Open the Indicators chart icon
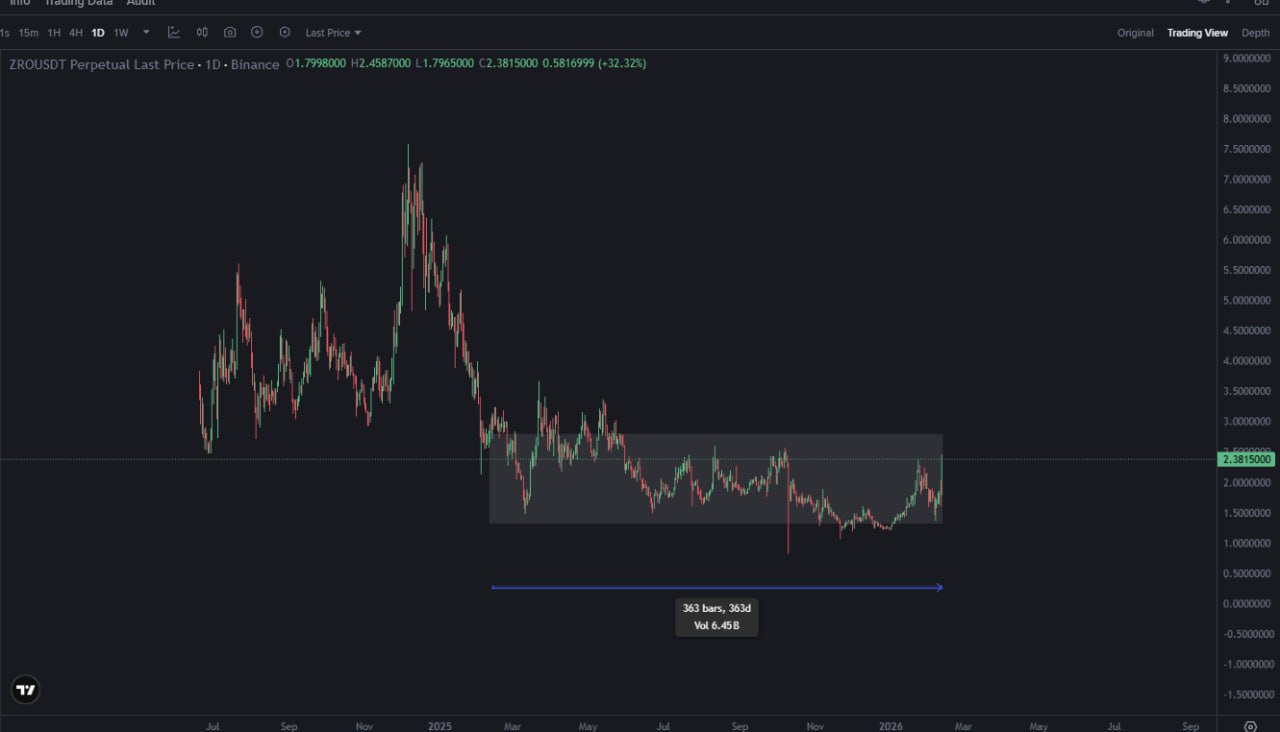 (173, 32)
